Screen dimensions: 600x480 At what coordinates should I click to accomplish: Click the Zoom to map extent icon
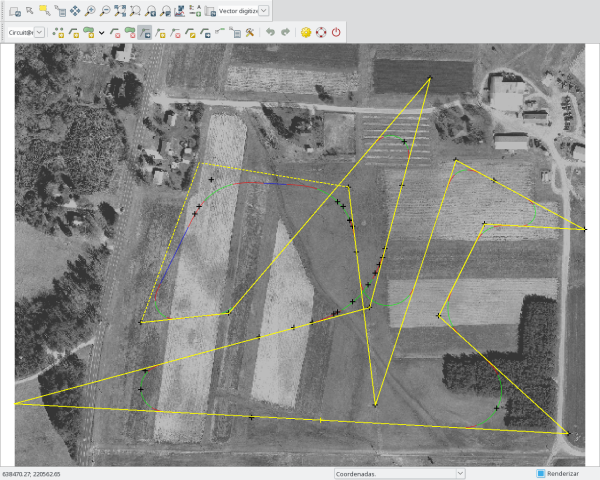pos(120,10)
